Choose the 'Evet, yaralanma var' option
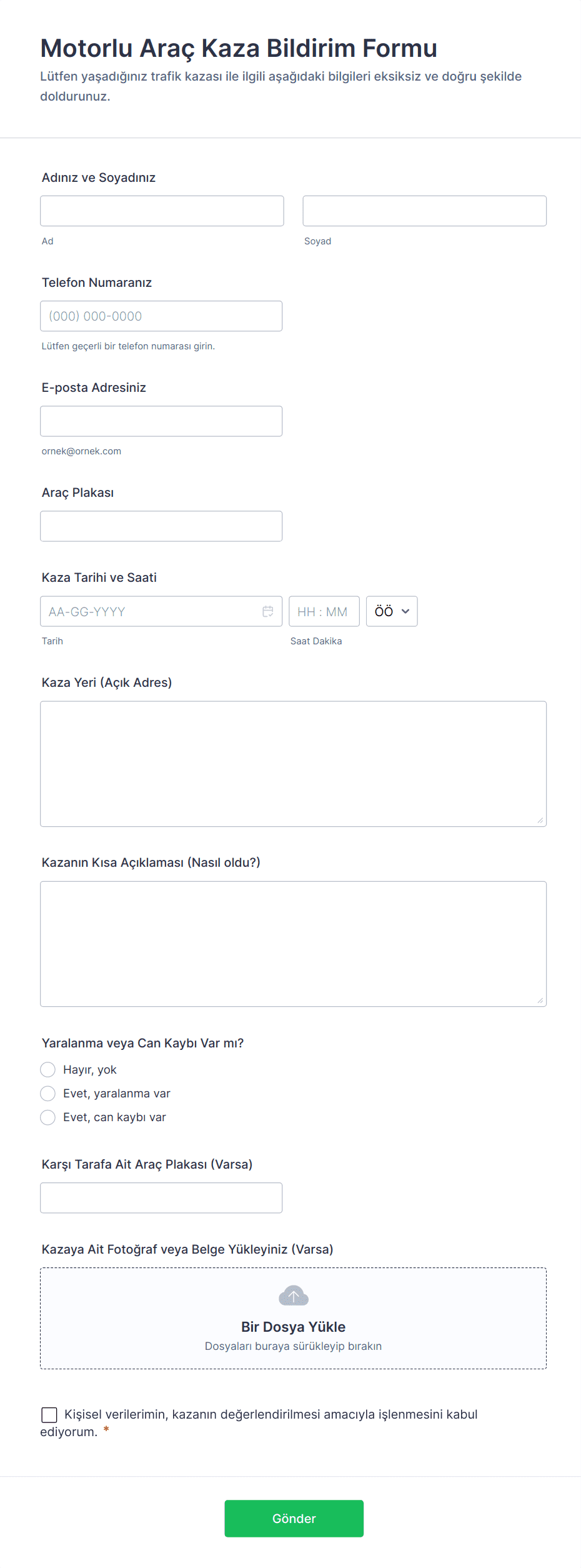This screenshot has width=581, height=1568. 48,1094
